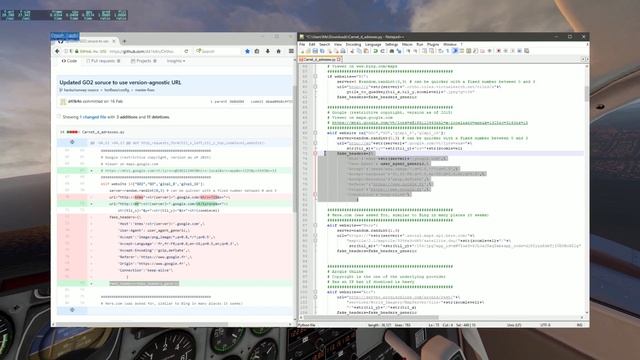Click "INS" in Notepad++ status bar
This screenshot has height=360, width=640.
click(x=580, y=325)
